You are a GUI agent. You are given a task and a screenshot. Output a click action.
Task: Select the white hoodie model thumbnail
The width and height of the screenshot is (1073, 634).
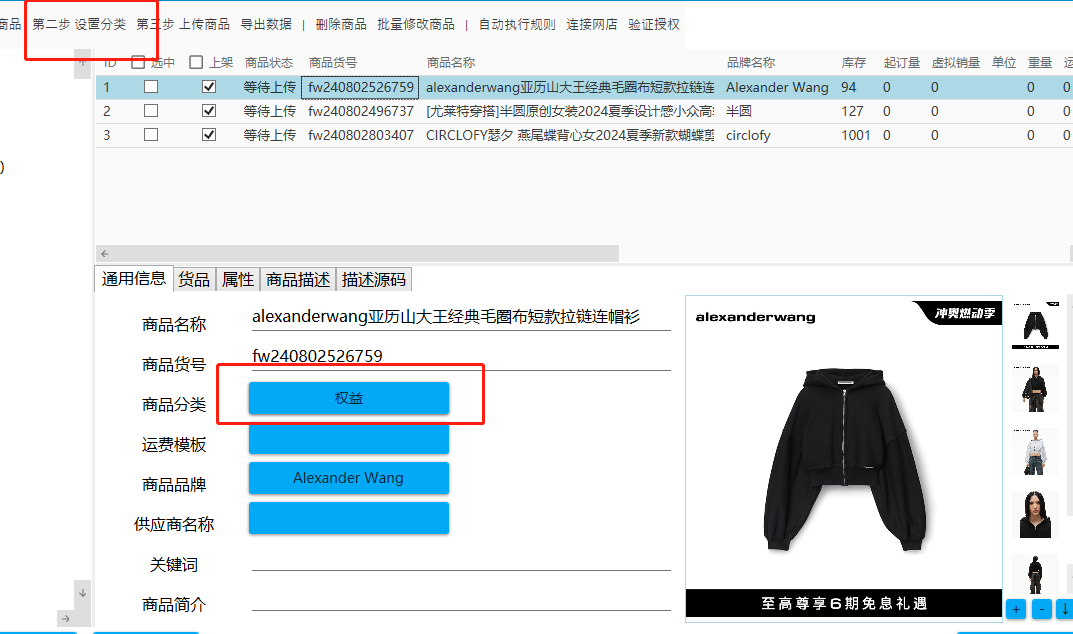1035,451
